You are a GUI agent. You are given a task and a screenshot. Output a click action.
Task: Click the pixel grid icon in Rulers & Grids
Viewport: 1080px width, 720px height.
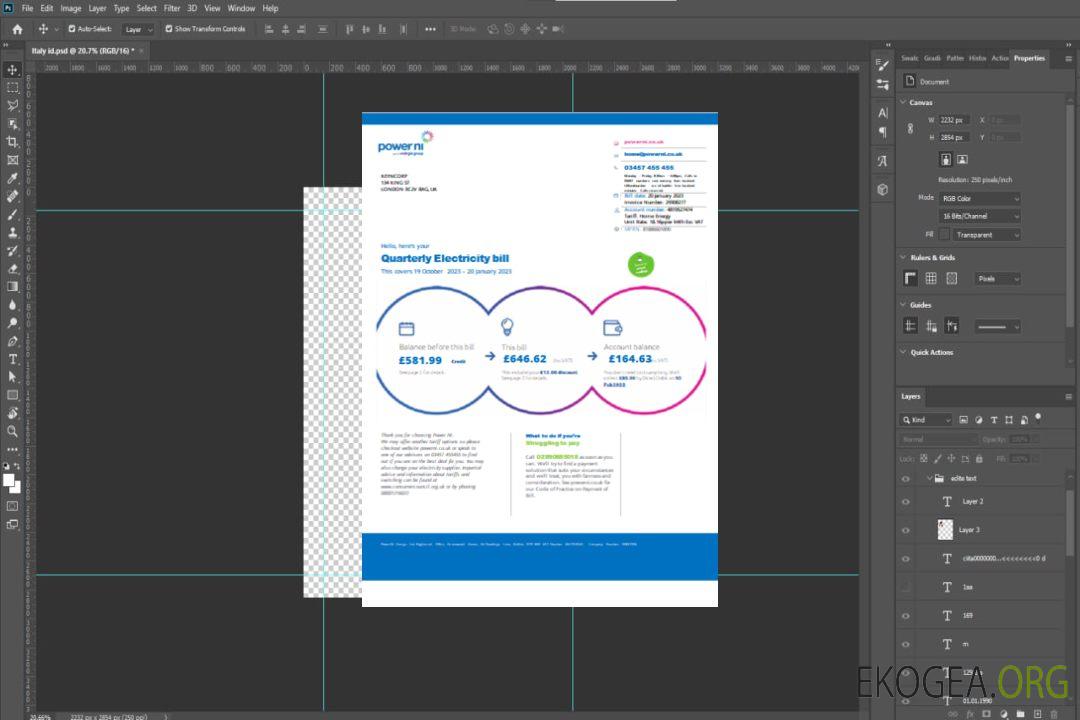coord(951,279)
